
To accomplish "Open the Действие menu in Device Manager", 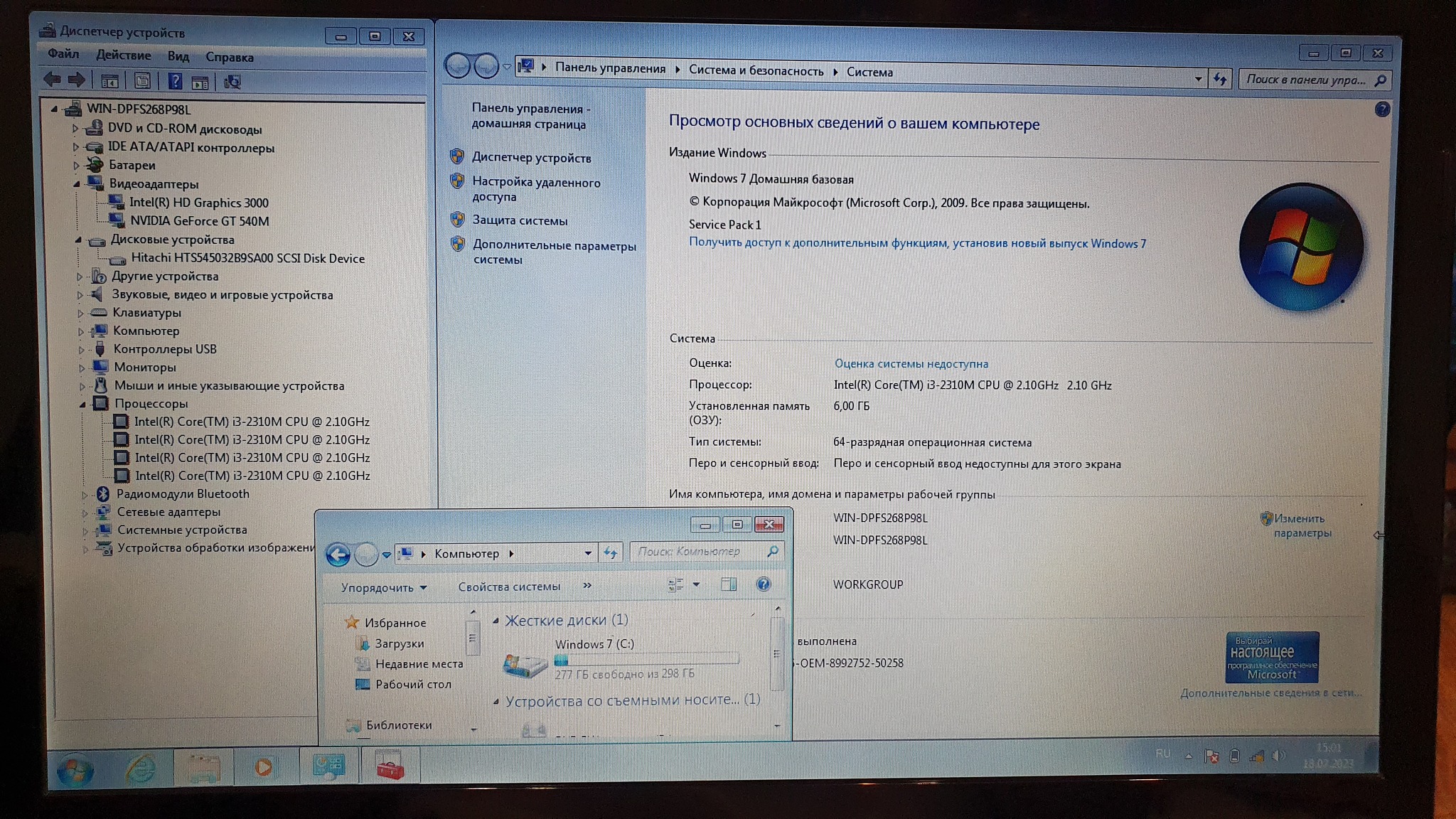I will (x=123, y=55).
